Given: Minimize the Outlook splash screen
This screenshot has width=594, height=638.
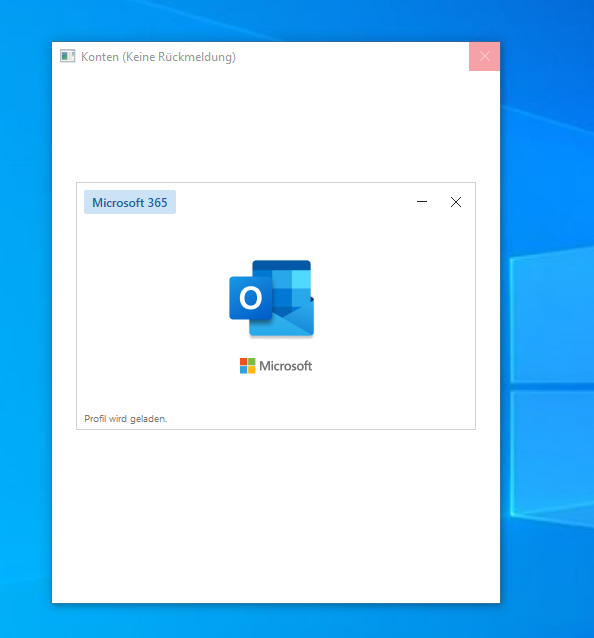Looking at the screenshot, I should pyautogui.click(x=422, y=202).
